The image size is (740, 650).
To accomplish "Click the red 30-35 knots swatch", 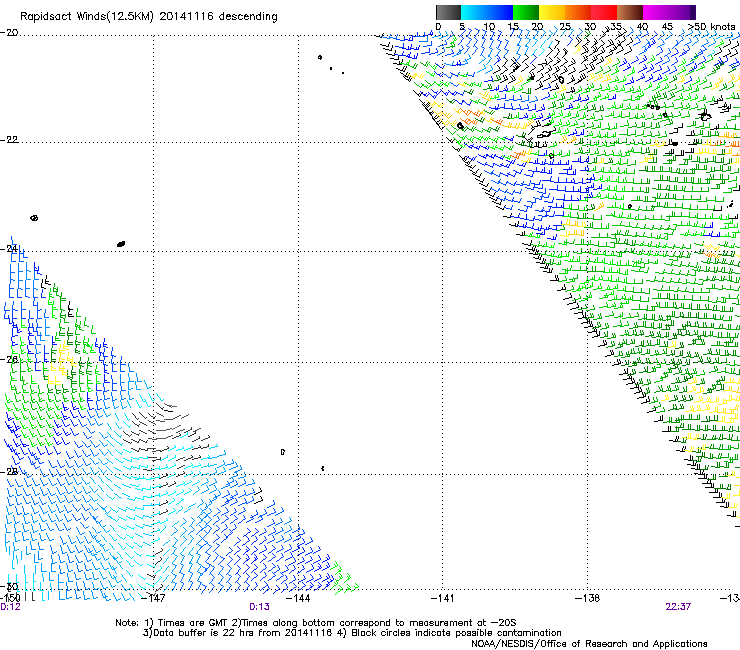I will click(x=604, y=12).
